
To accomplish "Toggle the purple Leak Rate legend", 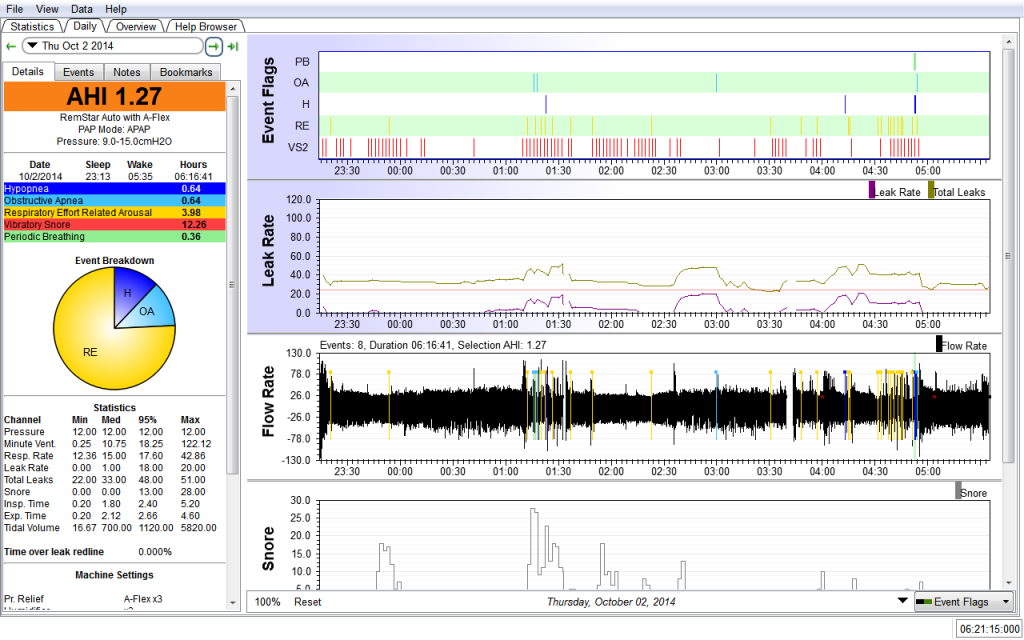I will (872, 190).
